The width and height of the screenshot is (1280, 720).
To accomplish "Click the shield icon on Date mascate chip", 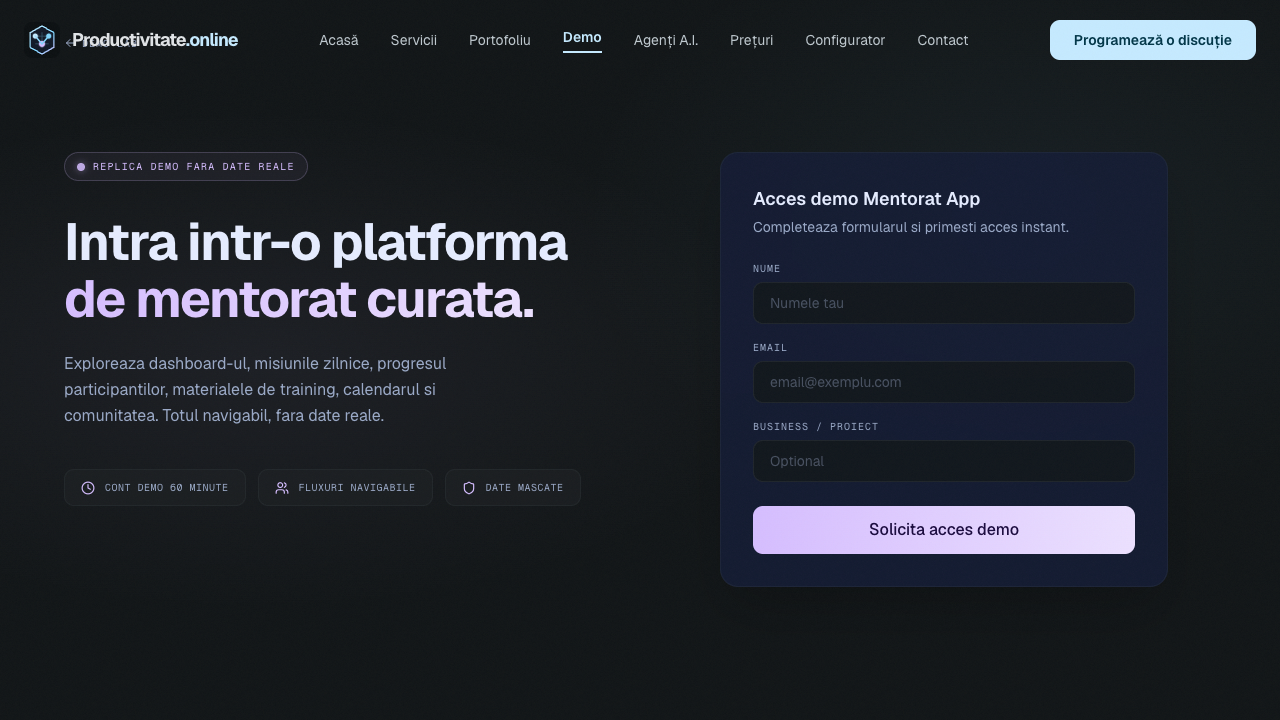I will pos(469,488).
